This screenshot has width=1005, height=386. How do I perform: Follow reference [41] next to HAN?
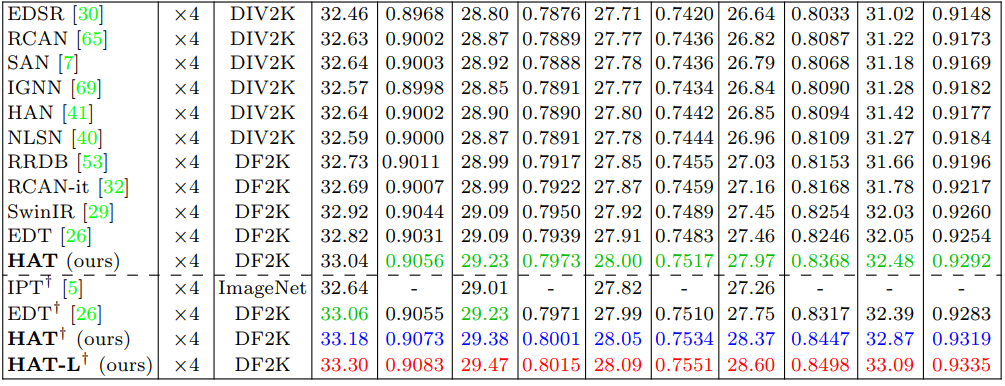[78, 113]
